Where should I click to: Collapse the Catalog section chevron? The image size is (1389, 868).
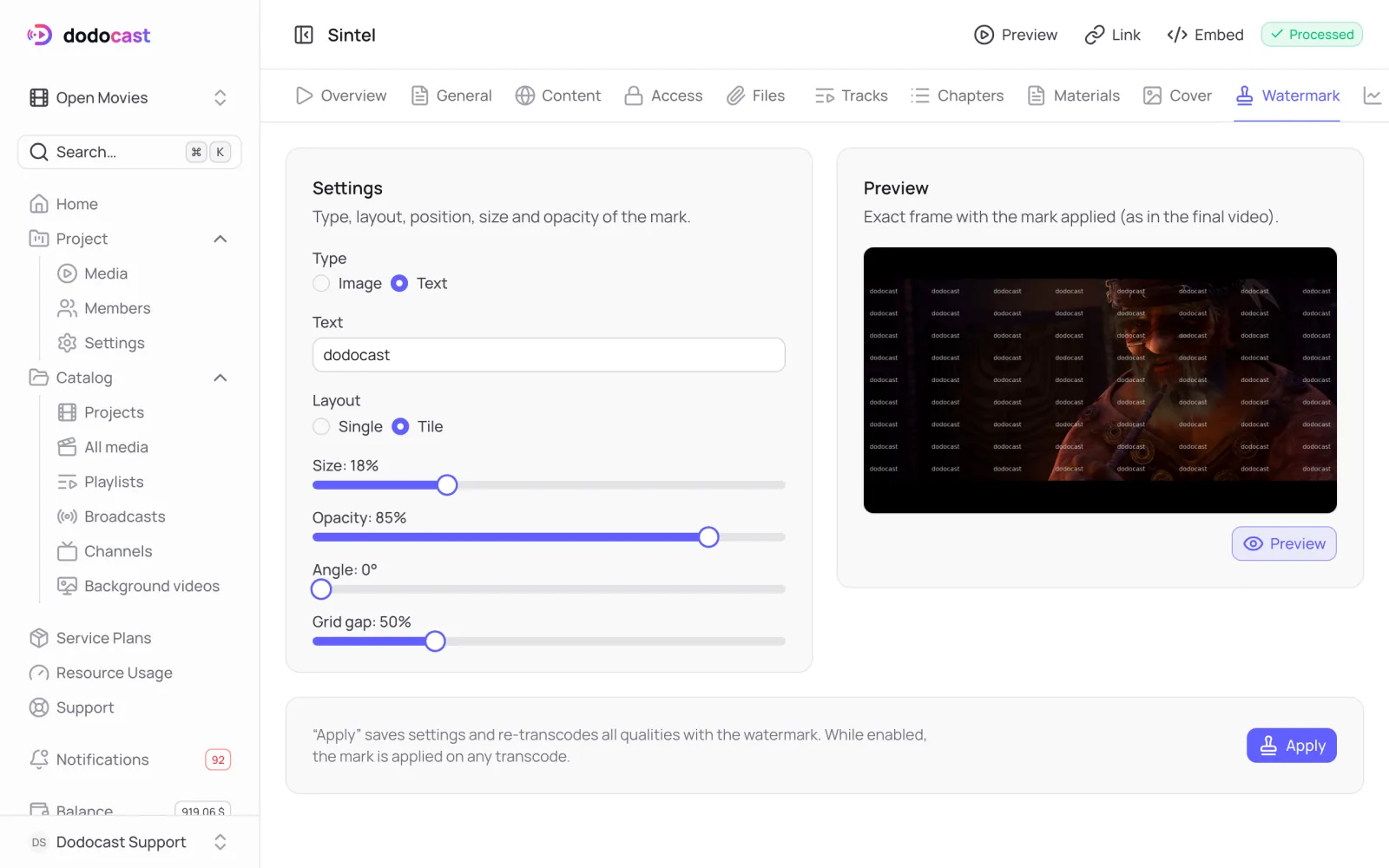221,378
